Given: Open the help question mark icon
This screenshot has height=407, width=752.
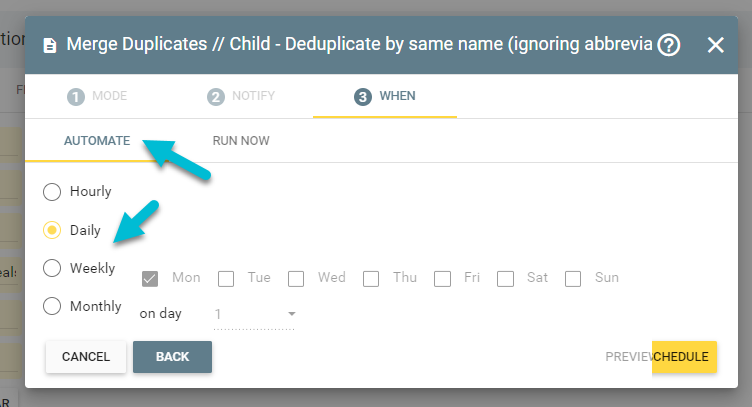Looking at the screenshot, I should [669, 45].
